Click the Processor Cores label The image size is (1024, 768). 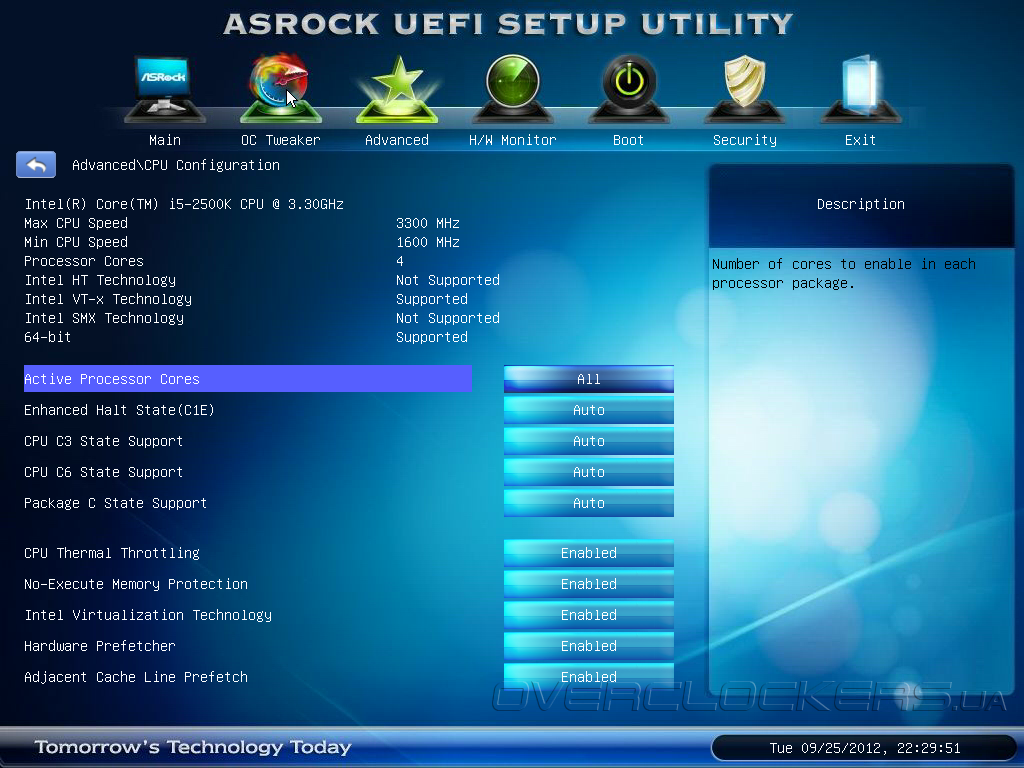(84, 261)
